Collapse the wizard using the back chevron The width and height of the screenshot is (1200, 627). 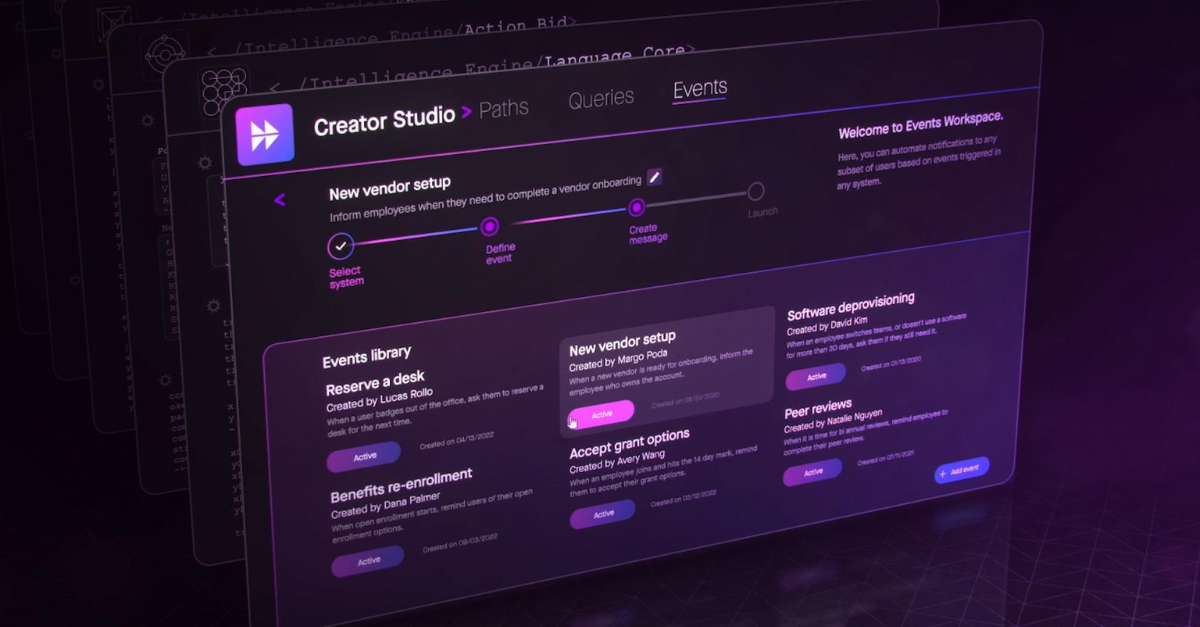pyautogui.click(x=280, y=199)
